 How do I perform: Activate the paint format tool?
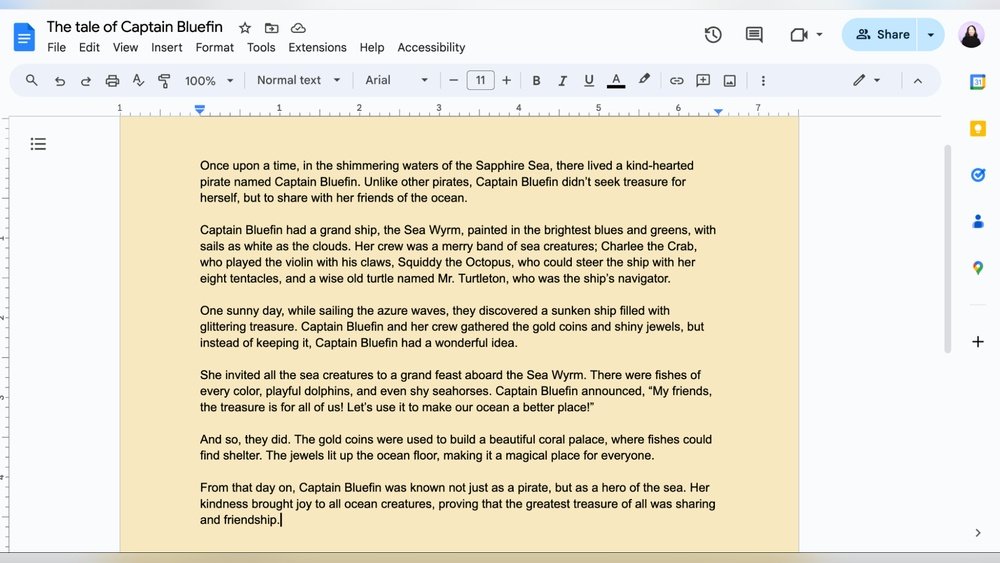(164, 81)
